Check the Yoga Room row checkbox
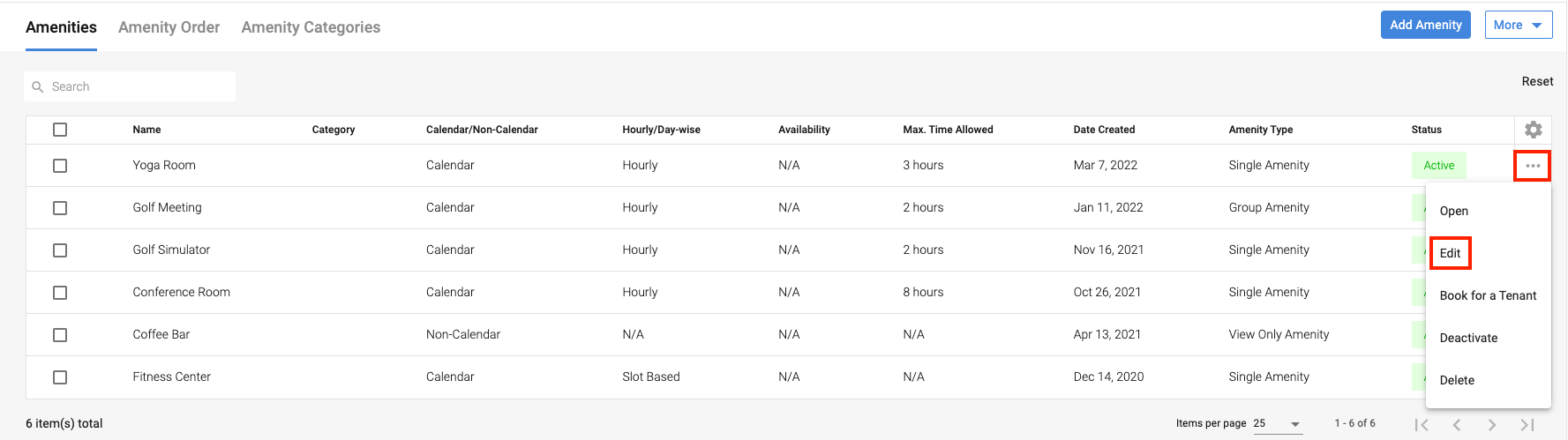The height and width of the screenshot is (440, 1568). point(60,166)
